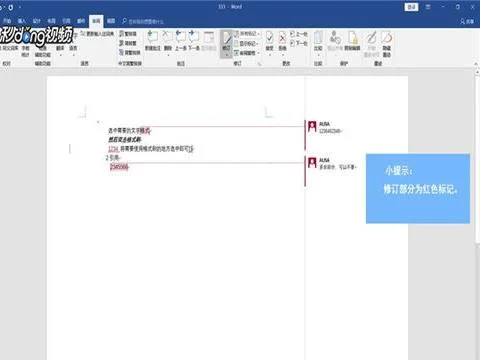Image resolution: width=480 pixels, height=360 pixels.
Task: Expand the Track Changes dropdown arrow
Action: pyautogui.click(x=227, y=54)
